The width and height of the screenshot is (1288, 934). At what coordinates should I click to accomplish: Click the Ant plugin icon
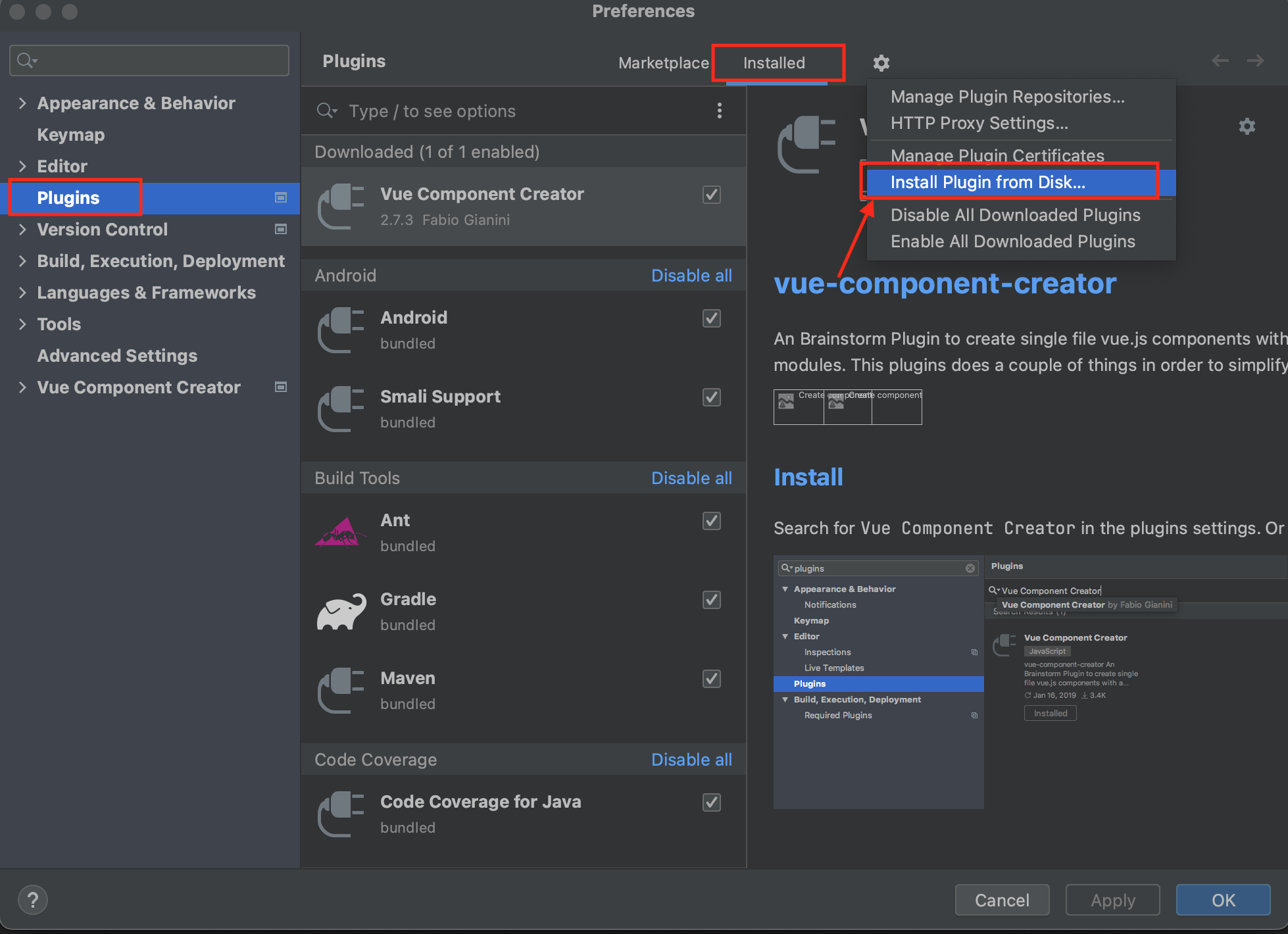click(339, 531)
